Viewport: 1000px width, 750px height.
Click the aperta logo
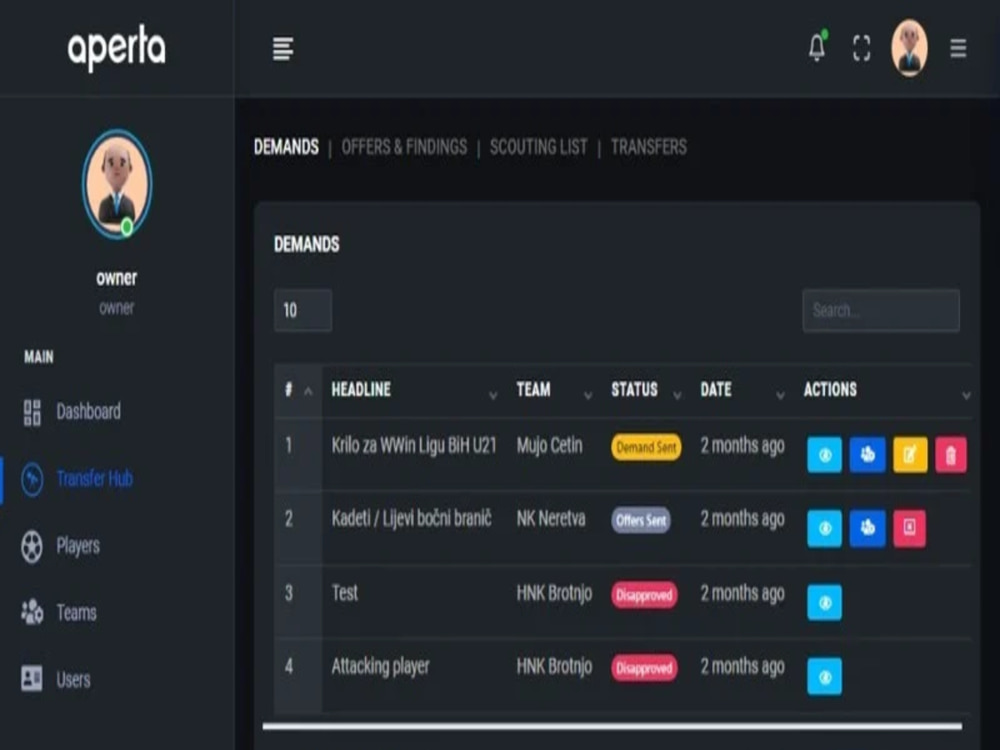point(117,47)
